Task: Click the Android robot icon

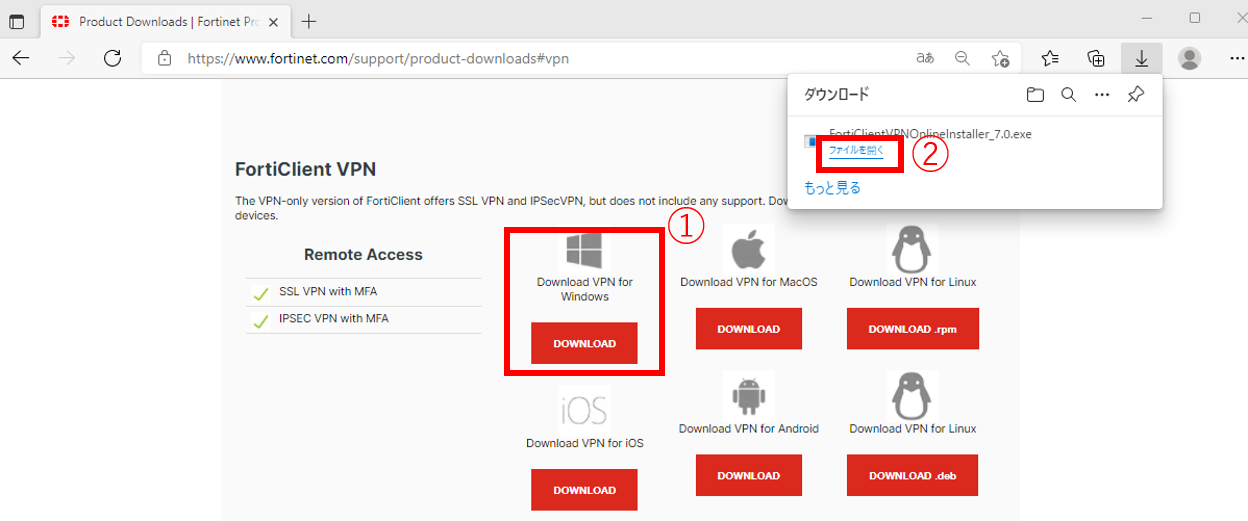Action: (x=748, y=396)
